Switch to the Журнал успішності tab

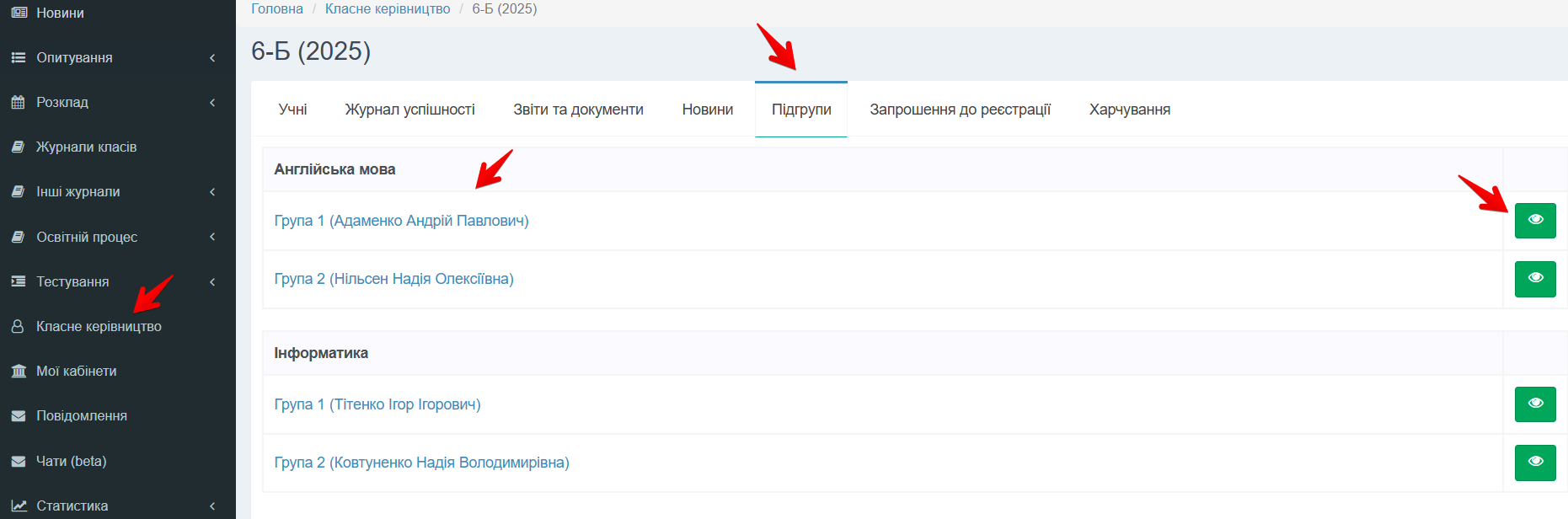coord(409,110)
